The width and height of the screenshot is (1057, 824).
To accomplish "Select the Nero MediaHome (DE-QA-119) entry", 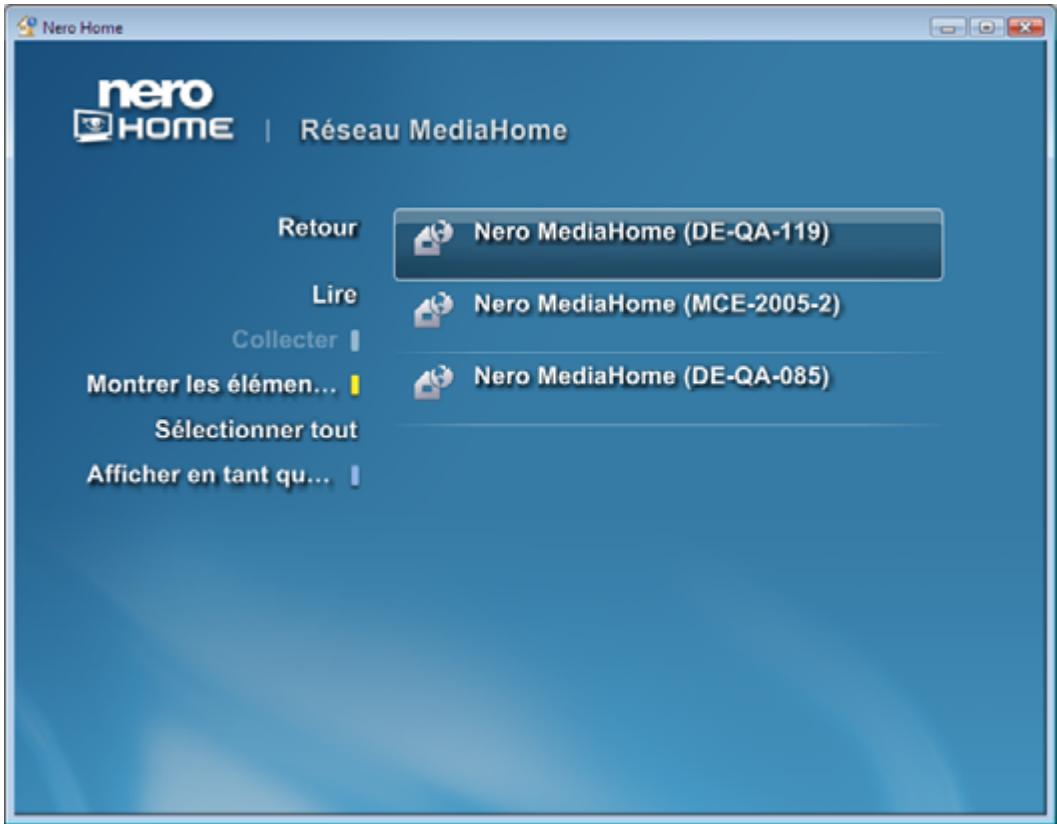I will (668, 244).
